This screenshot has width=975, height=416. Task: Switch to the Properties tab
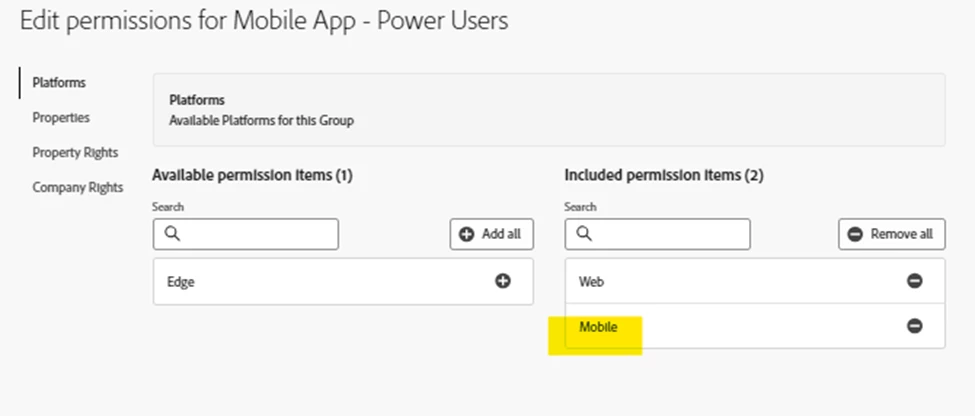(x=61, y=118)
